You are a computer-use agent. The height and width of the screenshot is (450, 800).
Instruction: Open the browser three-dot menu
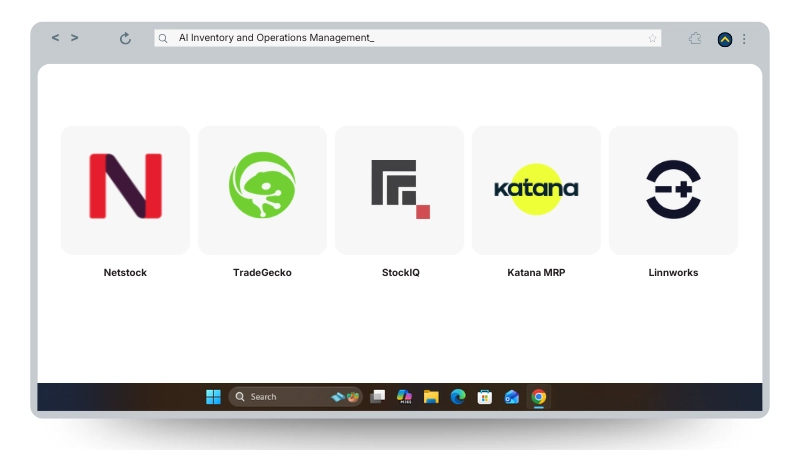click(744, 39)
